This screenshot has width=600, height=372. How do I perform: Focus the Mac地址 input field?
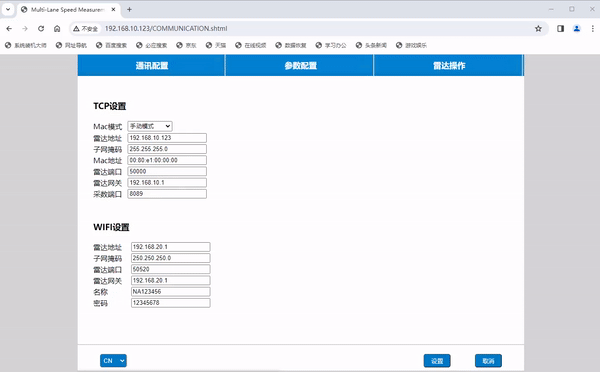tap(167, 160)
